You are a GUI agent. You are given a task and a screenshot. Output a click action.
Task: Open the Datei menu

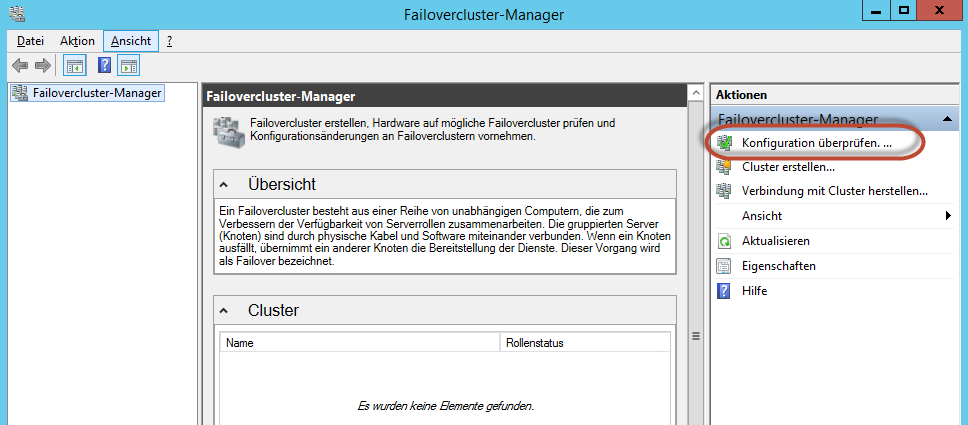coord(30,41)
